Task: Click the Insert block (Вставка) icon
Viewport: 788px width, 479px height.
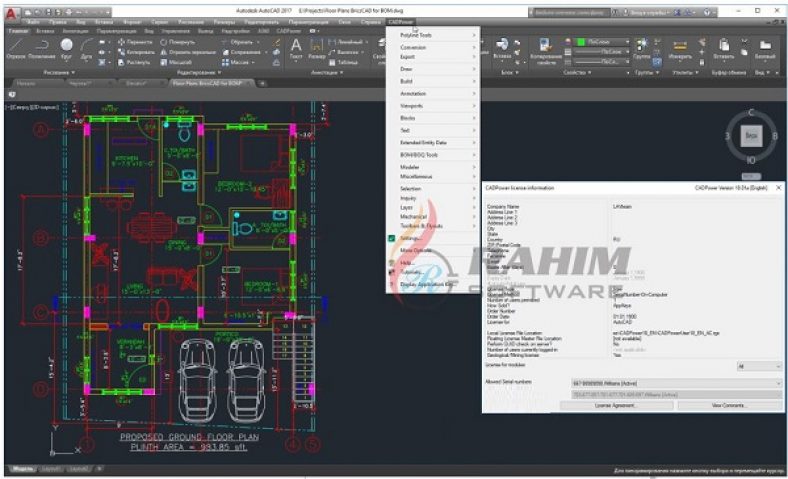Action: pos(502,47)
